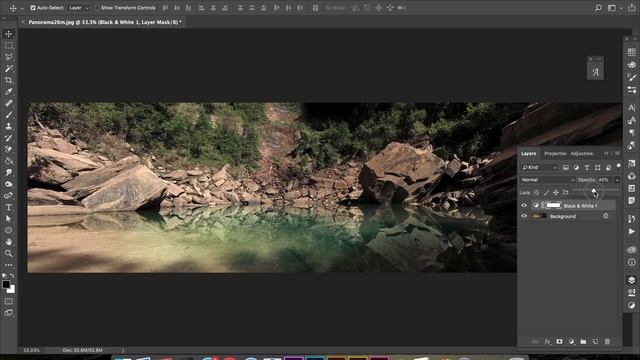Click the floating glyph panel icon
This screenshot has height=360, width=640.
coord(596,72)
